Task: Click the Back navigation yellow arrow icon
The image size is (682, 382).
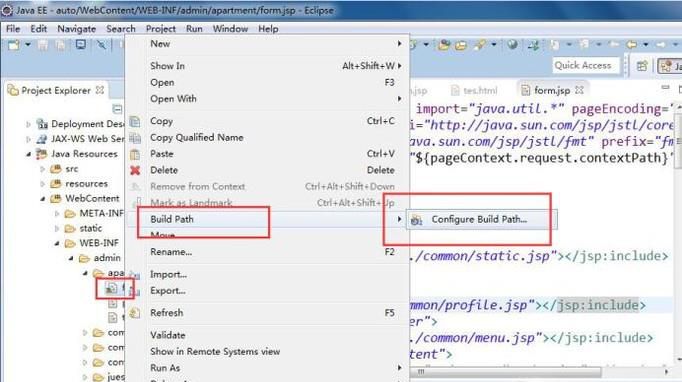Action: coord(632,44)
